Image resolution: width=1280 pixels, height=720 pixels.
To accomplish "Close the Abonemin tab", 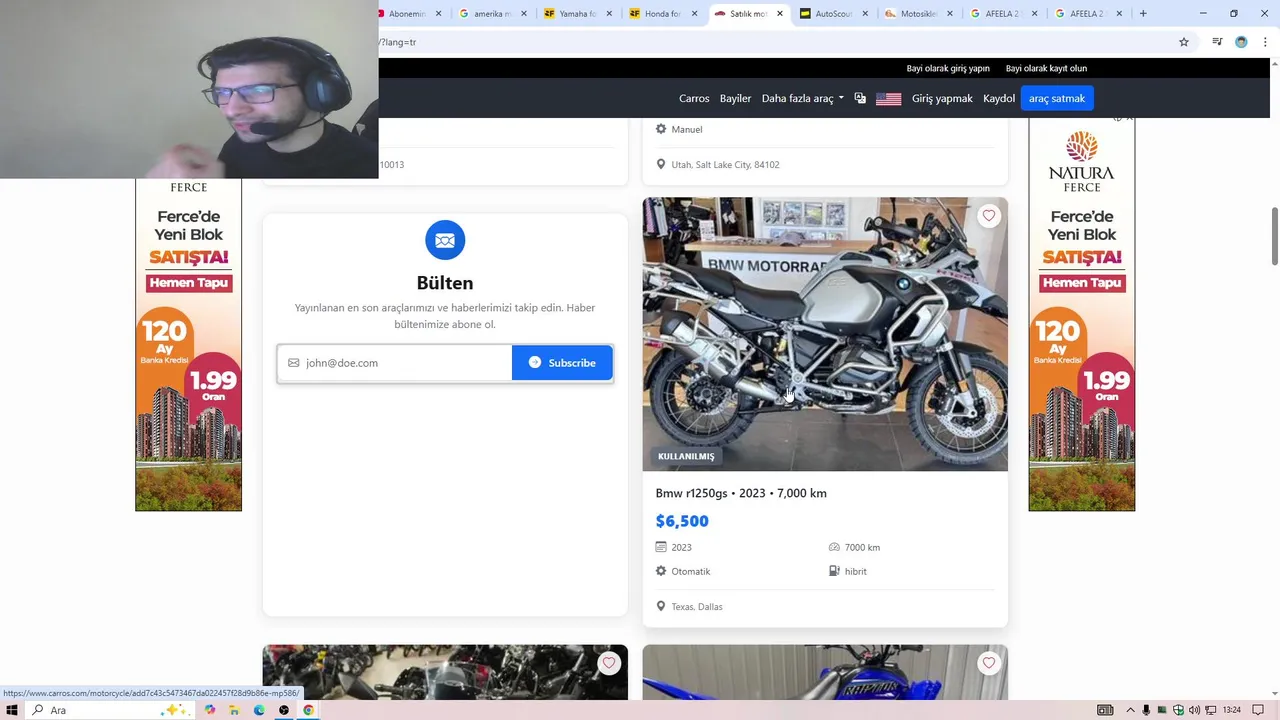I will [439, 14].
